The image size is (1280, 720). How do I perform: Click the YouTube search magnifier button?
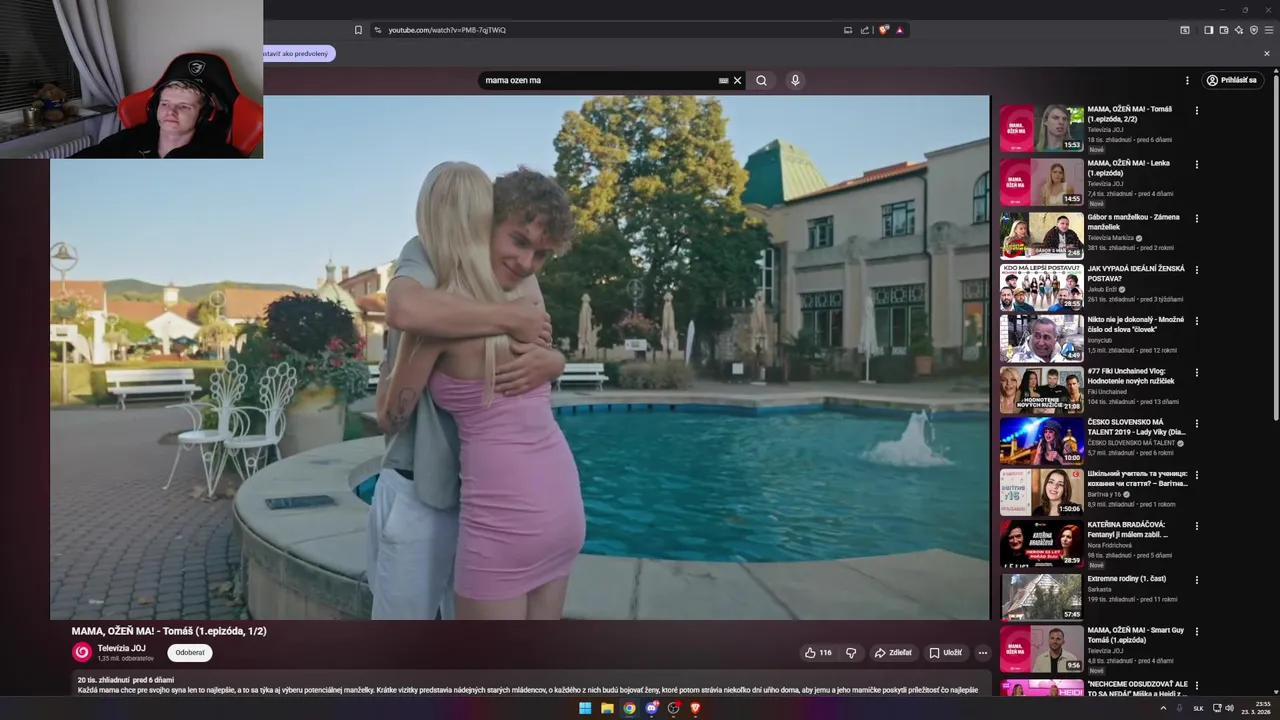(x=761, y=80)
